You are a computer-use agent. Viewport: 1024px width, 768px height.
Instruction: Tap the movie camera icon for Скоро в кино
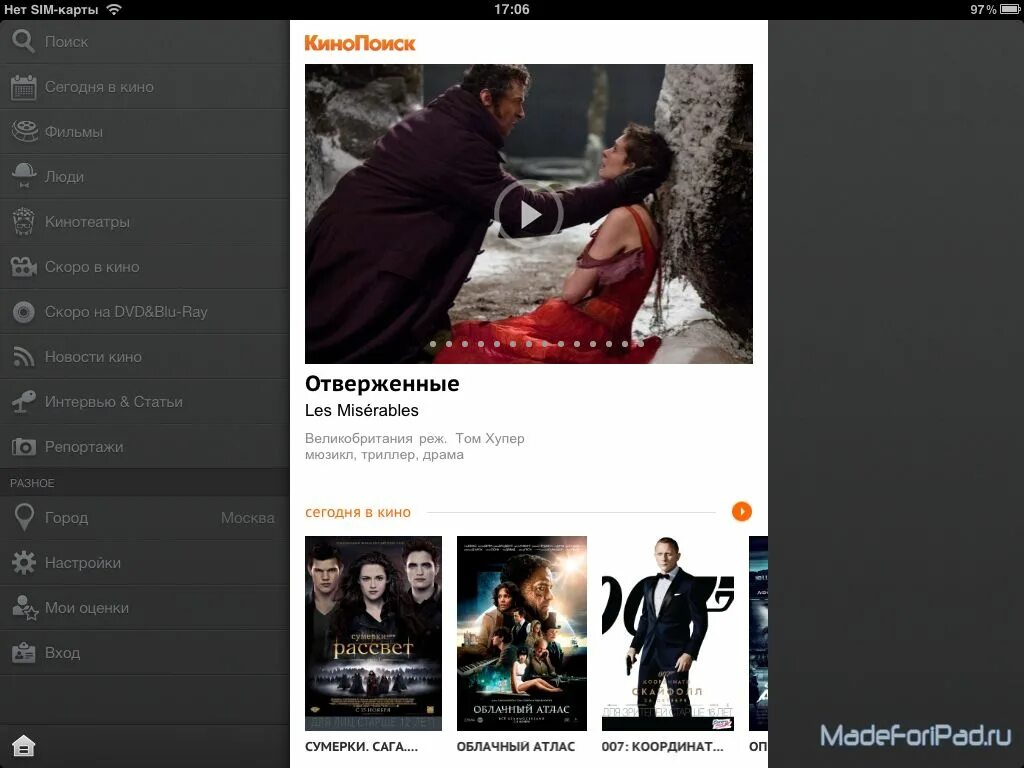[x=24, y=266]
